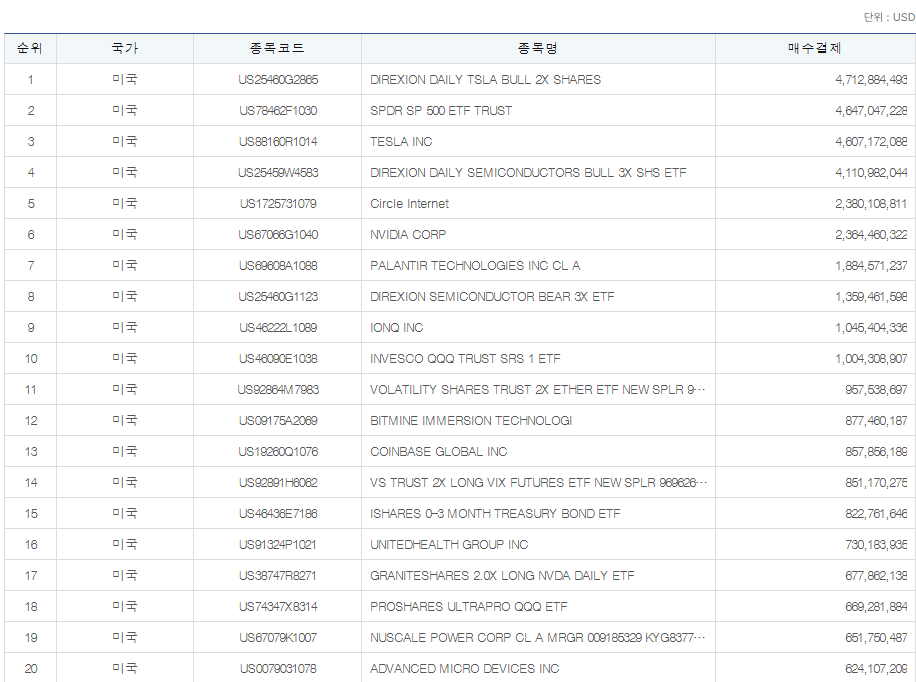Select PROSHARES ULTRAPRO QQQ ETF
The width and height of the screenshot is (916, 682).
tap(469, 606)
